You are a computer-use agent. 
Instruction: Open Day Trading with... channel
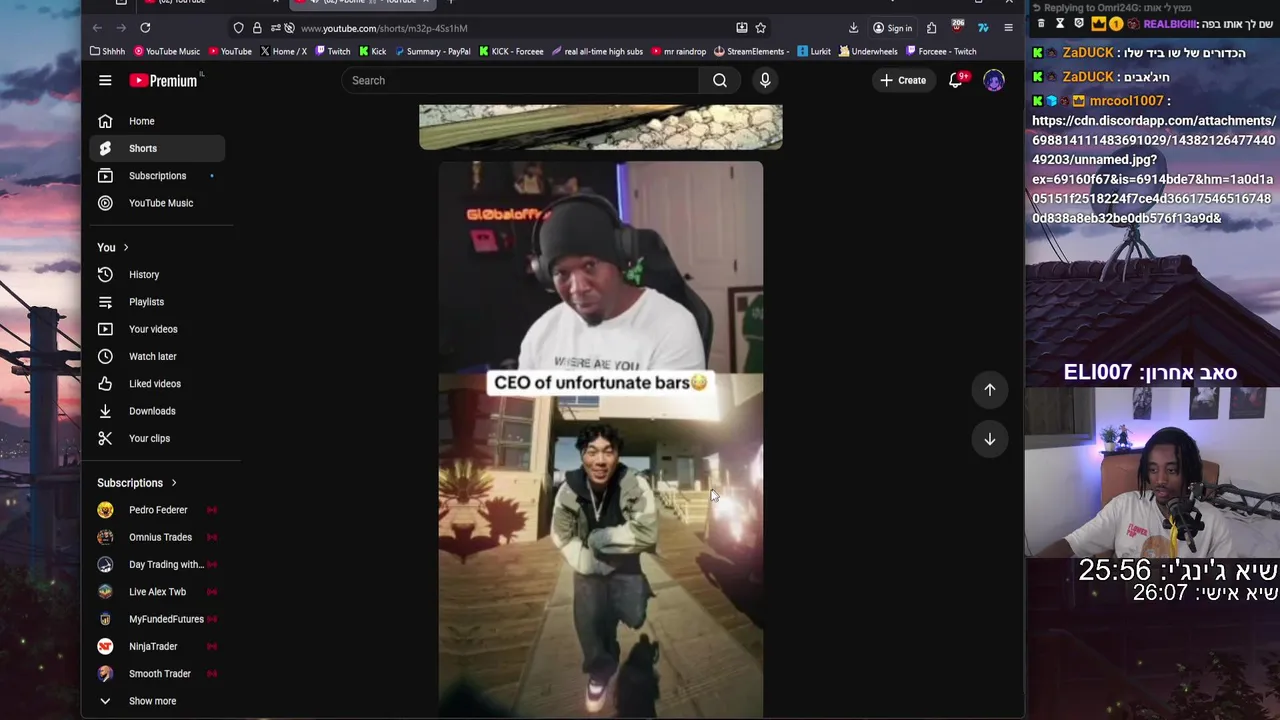[157, 565]
